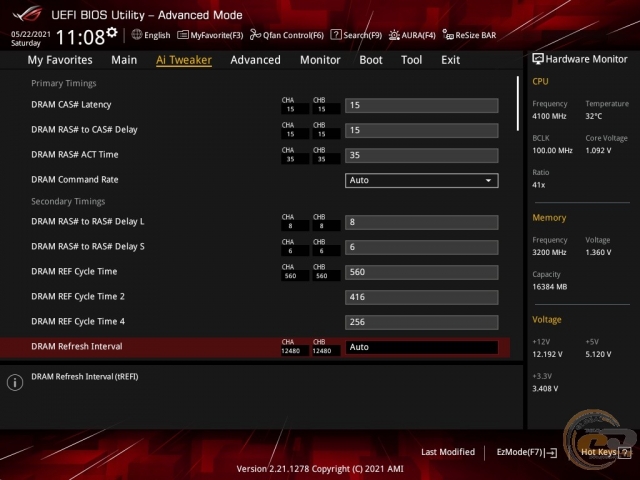Open Qfan Control(F6) fan icon
Viewport: 640px width, 480px height.
tap(255, 35)
